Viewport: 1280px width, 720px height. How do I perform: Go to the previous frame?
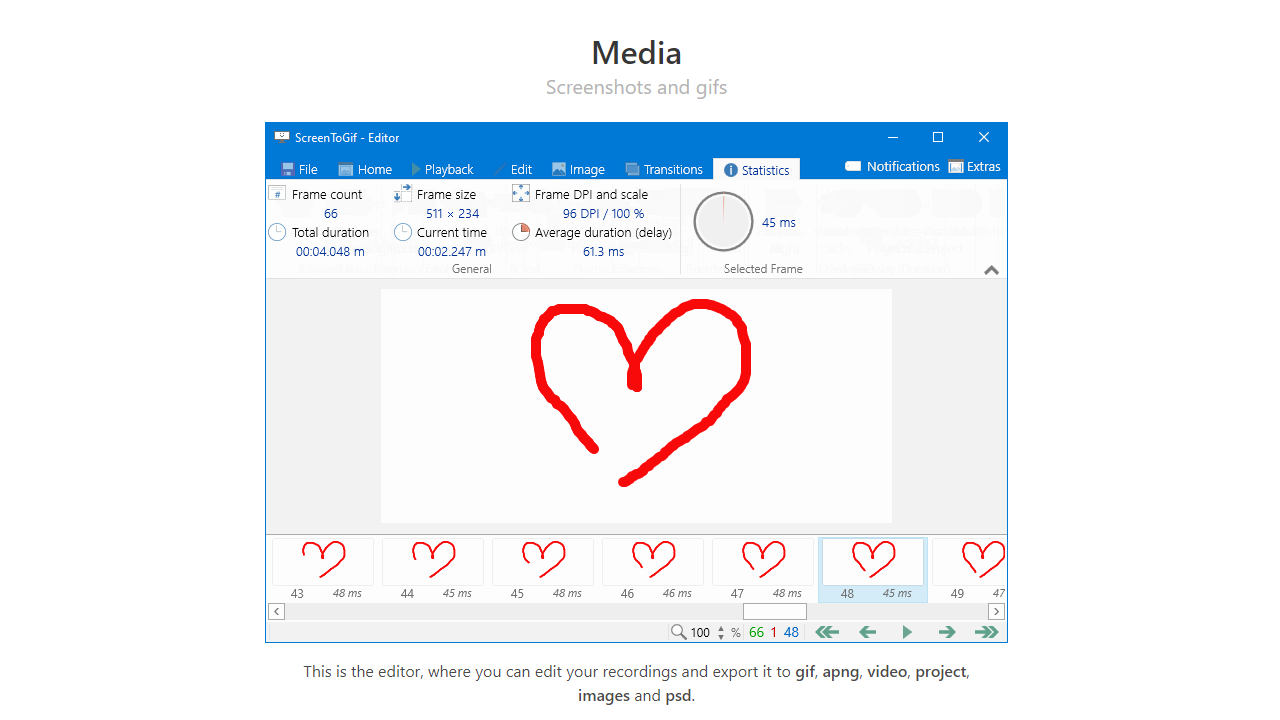(x=867, y=632)
